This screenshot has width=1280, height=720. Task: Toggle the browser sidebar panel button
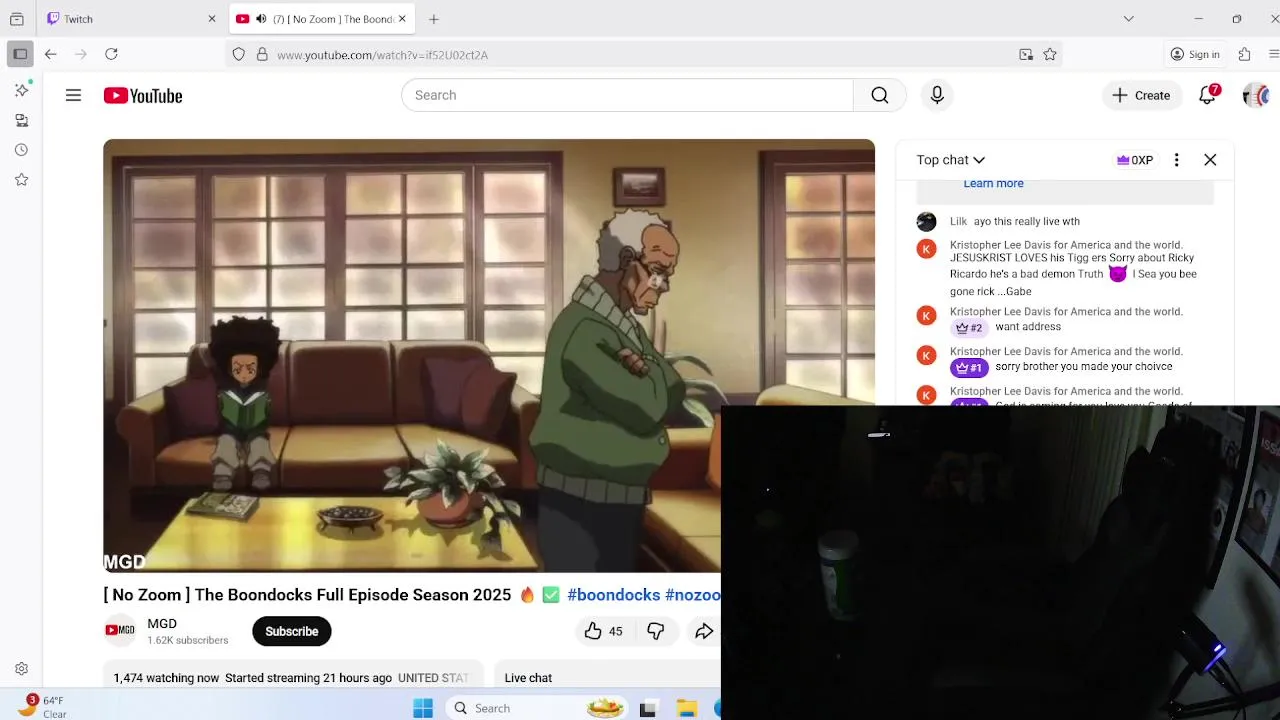point(20,54)
